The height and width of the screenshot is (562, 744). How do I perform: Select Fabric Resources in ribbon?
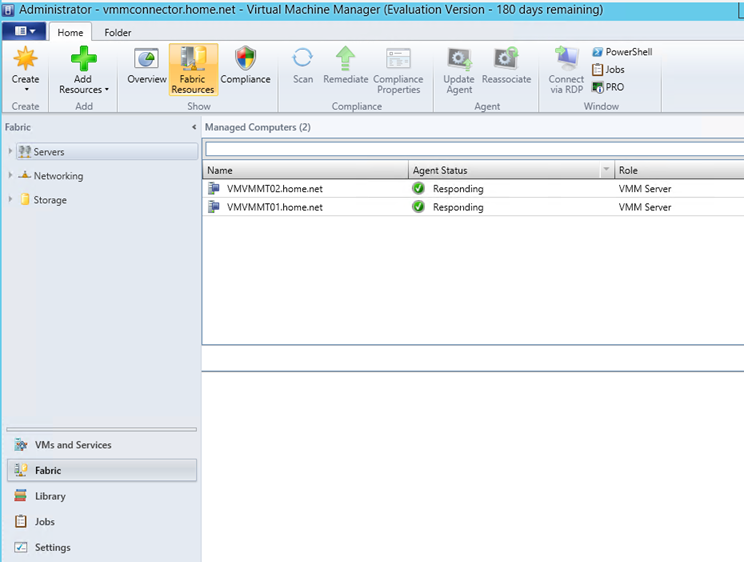(x=193, y=69)
